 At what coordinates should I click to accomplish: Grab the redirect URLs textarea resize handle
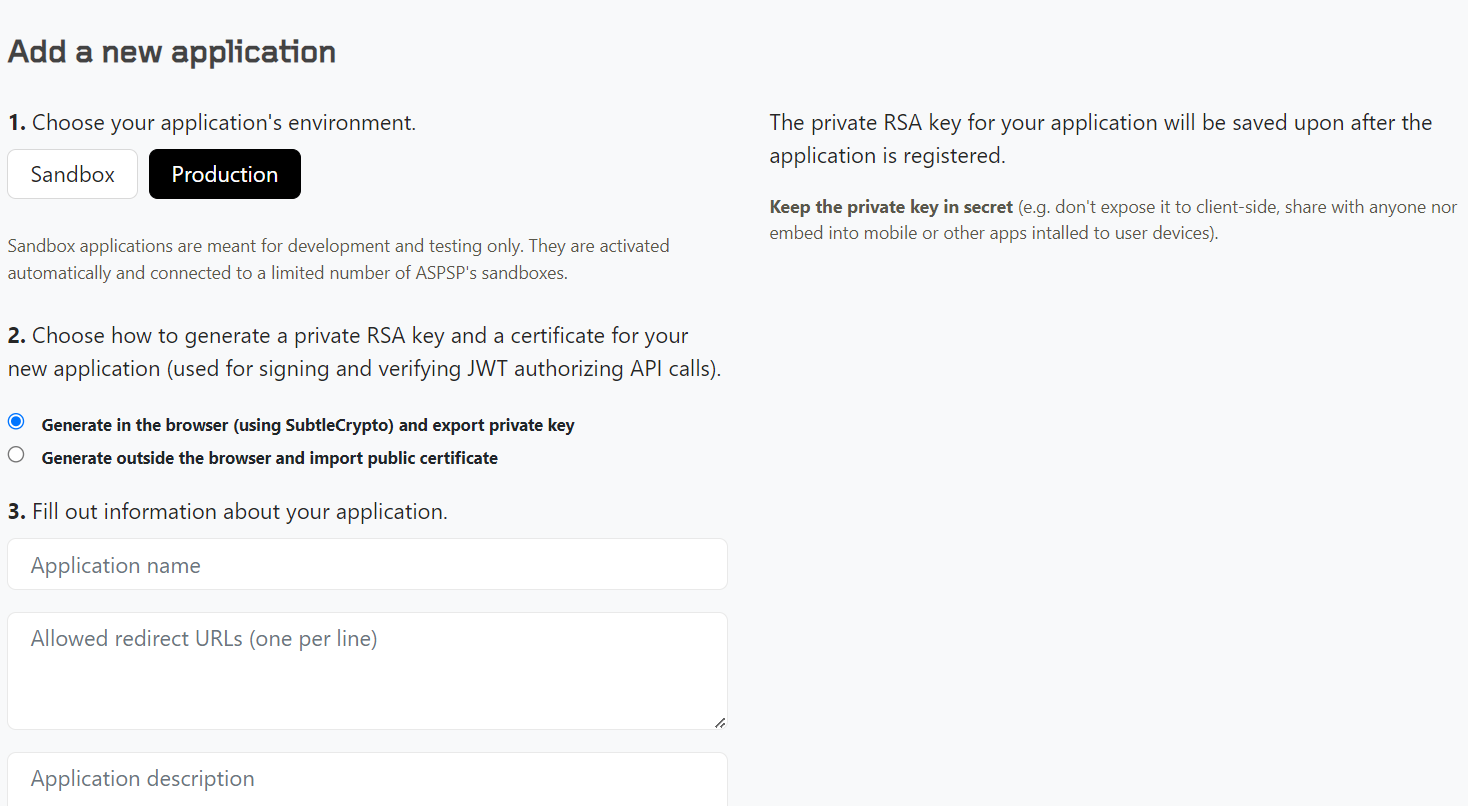[x=720, y=722]
